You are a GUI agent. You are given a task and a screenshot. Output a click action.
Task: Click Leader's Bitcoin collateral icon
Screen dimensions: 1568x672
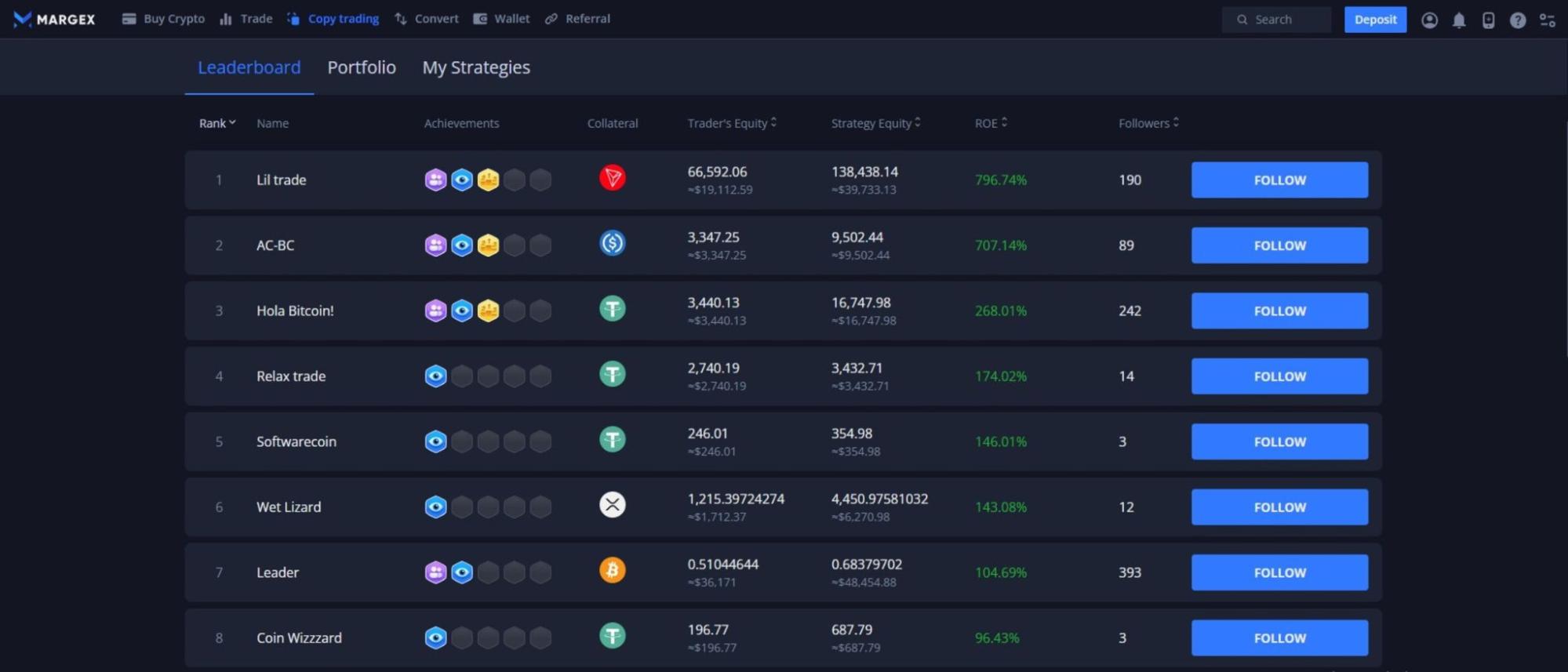click(x=612, y=570)
